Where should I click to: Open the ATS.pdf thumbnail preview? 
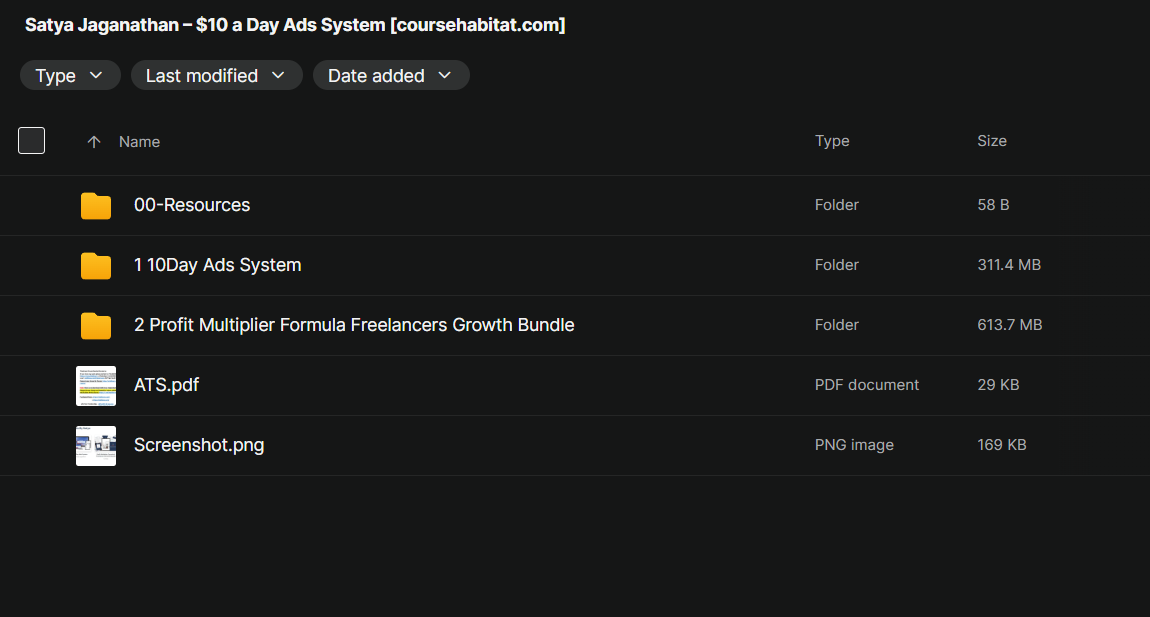click(x=96, y=385)
